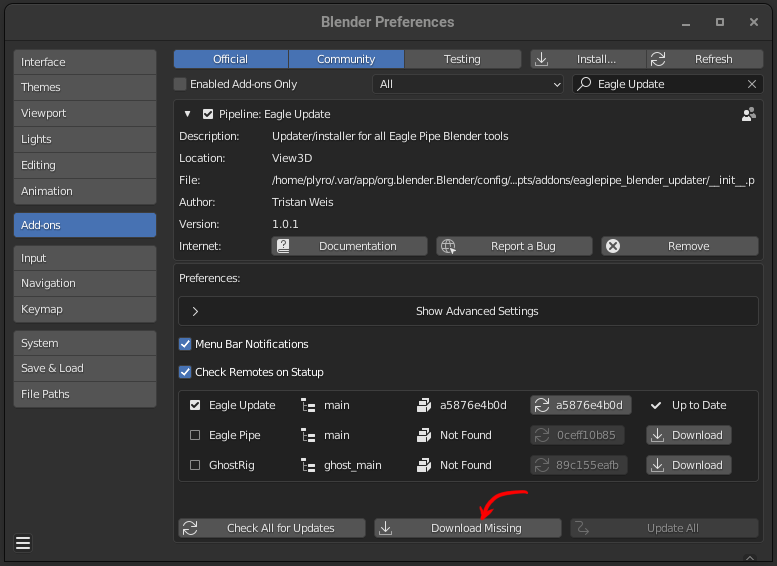Click the community add-on people icon

tap(749, 114)
